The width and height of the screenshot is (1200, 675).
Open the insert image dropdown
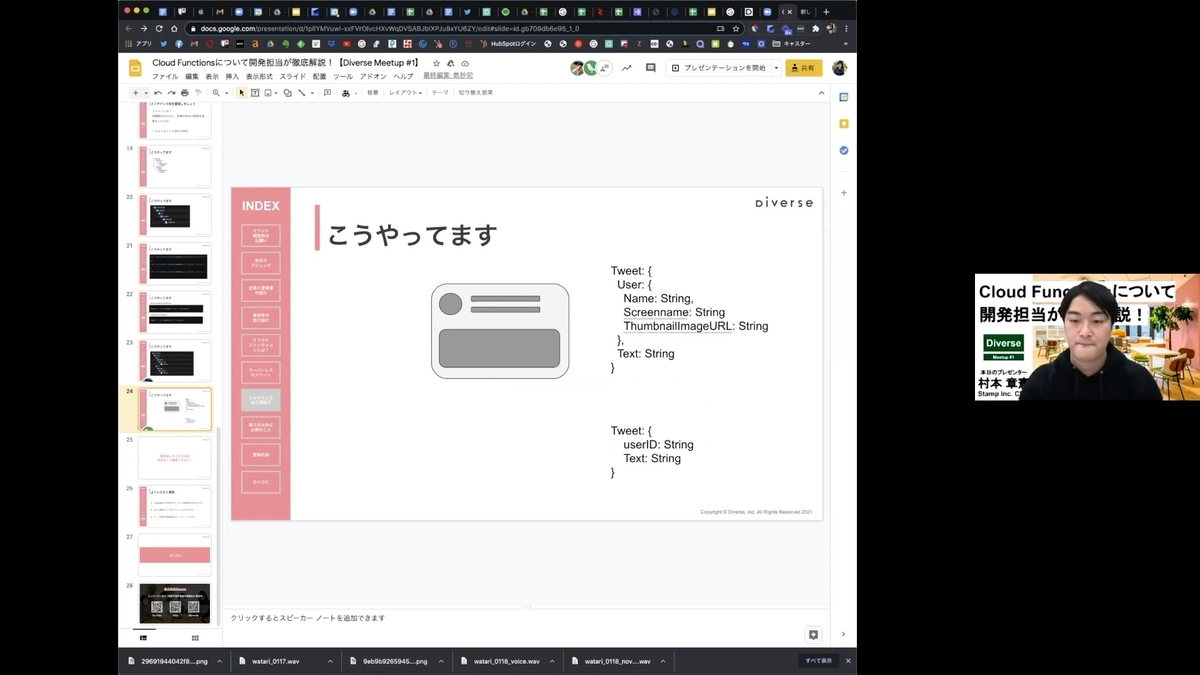click(276, 92)
